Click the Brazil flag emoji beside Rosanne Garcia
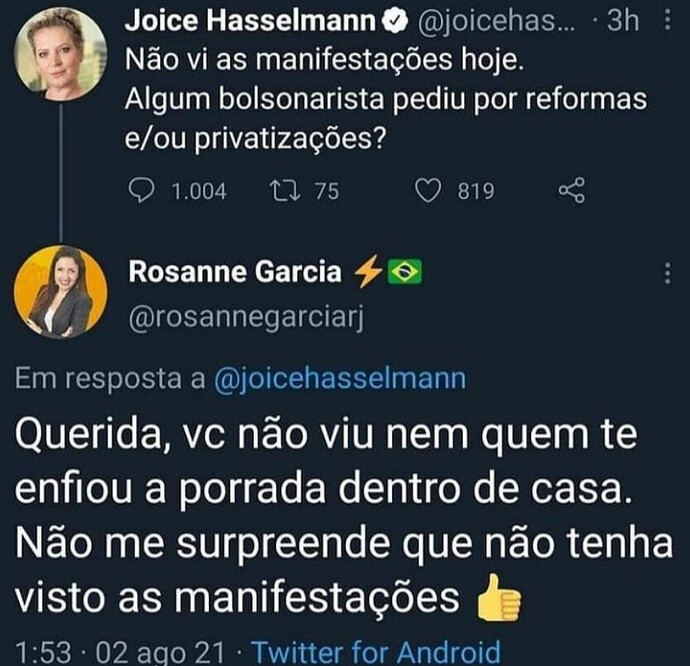The image size is (690, 666). (x=404, y=271)
